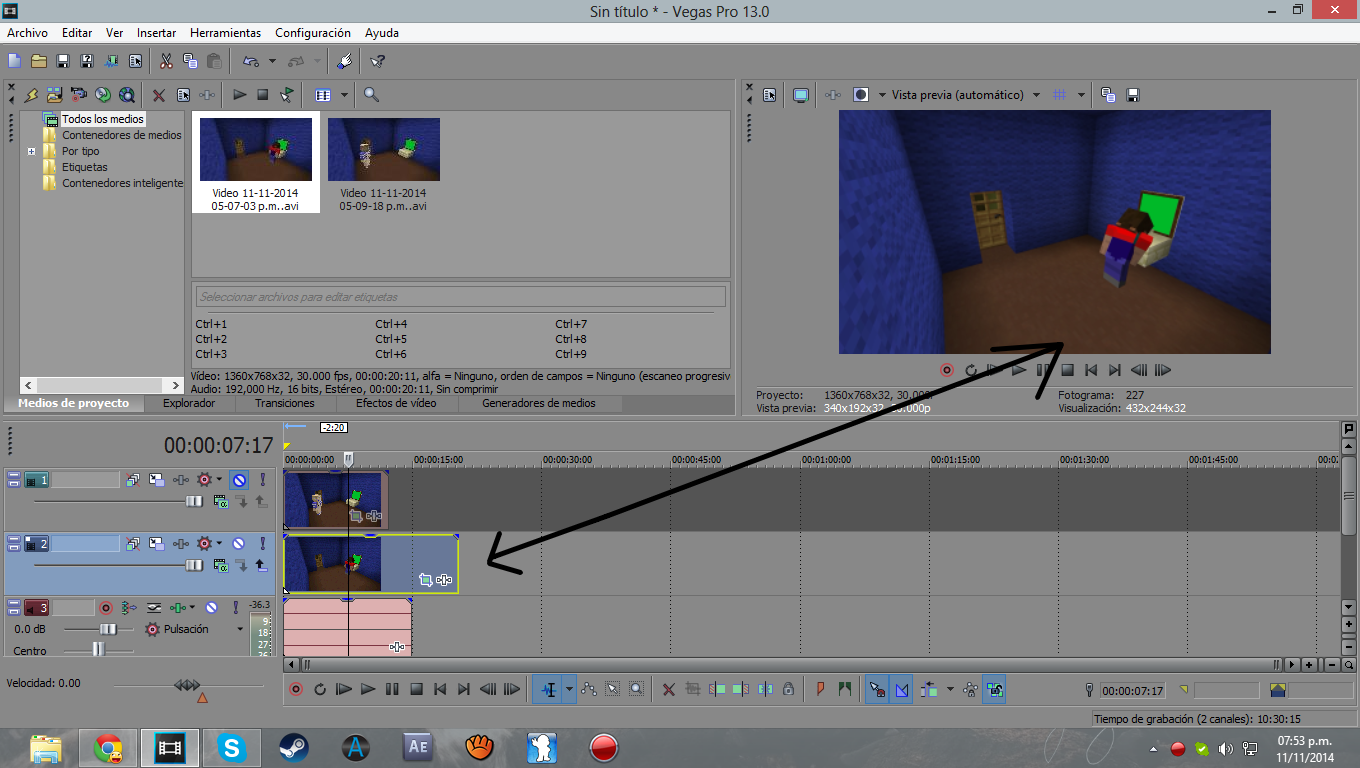
Task: Click Split Screen View icon in preview toolbar
Action: 861,95
